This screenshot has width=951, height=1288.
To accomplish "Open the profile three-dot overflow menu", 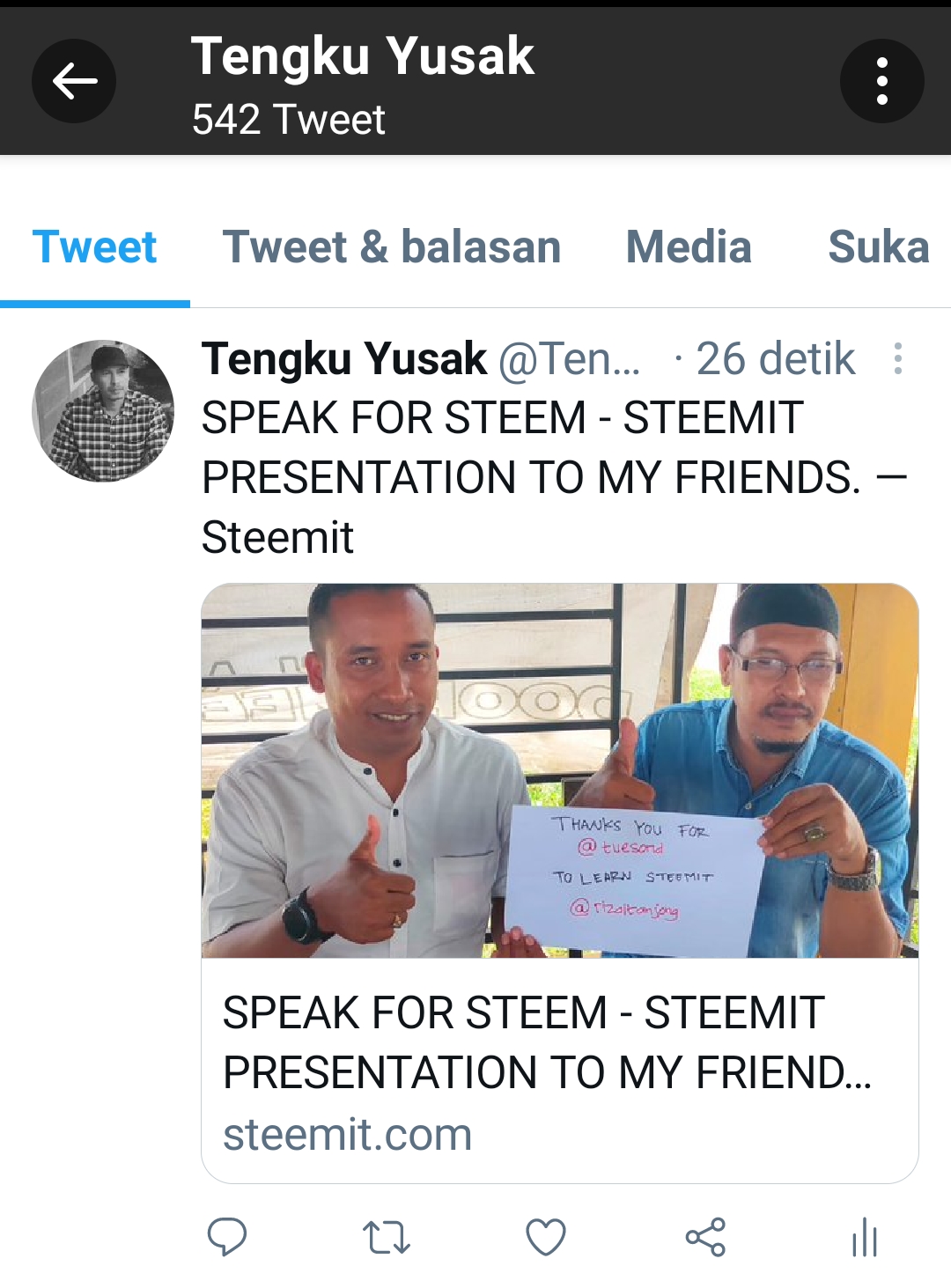I will (882, 81).
